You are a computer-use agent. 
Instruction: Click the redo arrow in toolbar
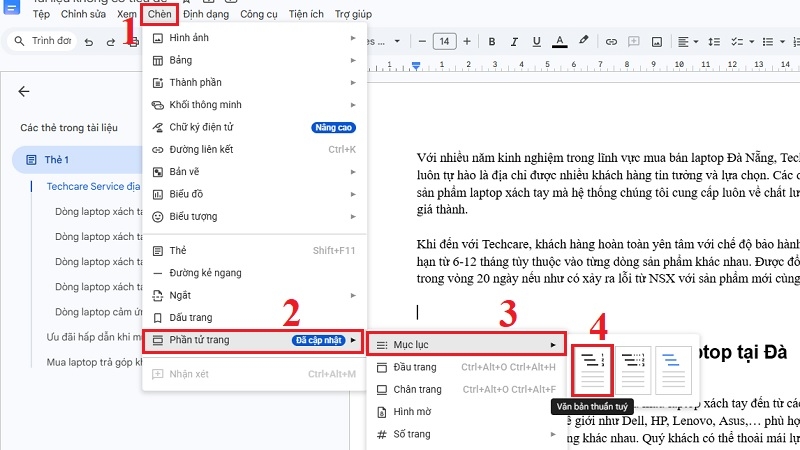[x=111, y=42]
